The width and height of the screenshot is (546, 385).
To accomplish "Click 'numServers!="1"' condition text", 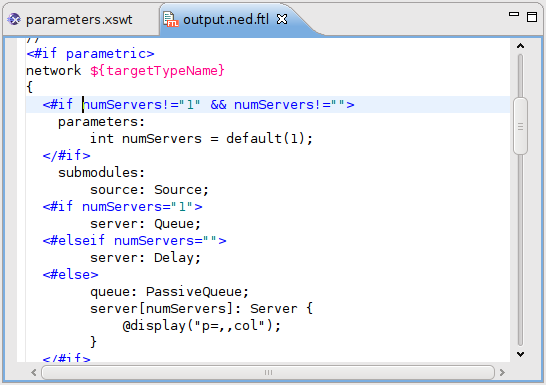I will pos(142,105).
